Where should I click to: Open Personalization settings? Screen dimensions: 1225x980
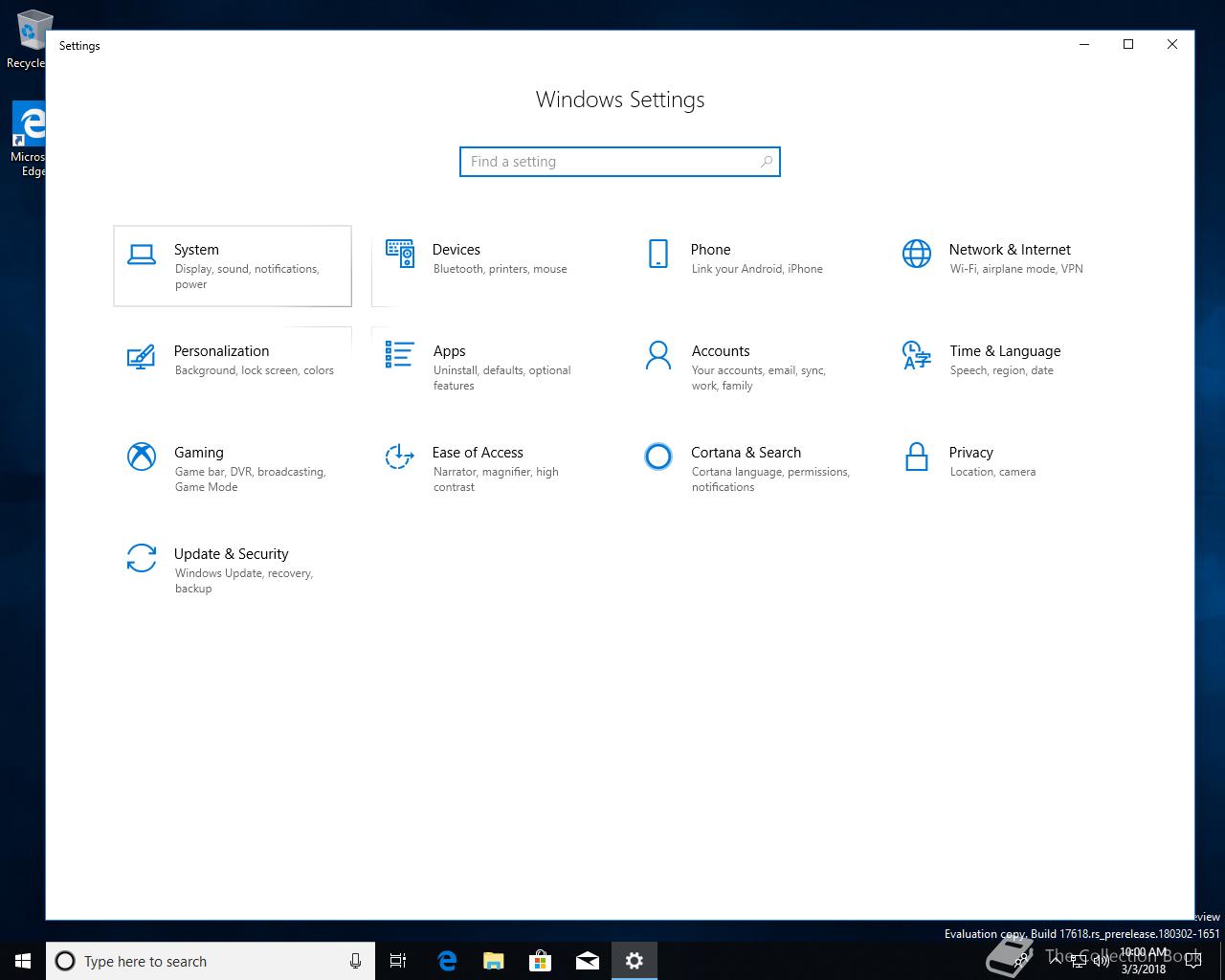click(233, 367)
